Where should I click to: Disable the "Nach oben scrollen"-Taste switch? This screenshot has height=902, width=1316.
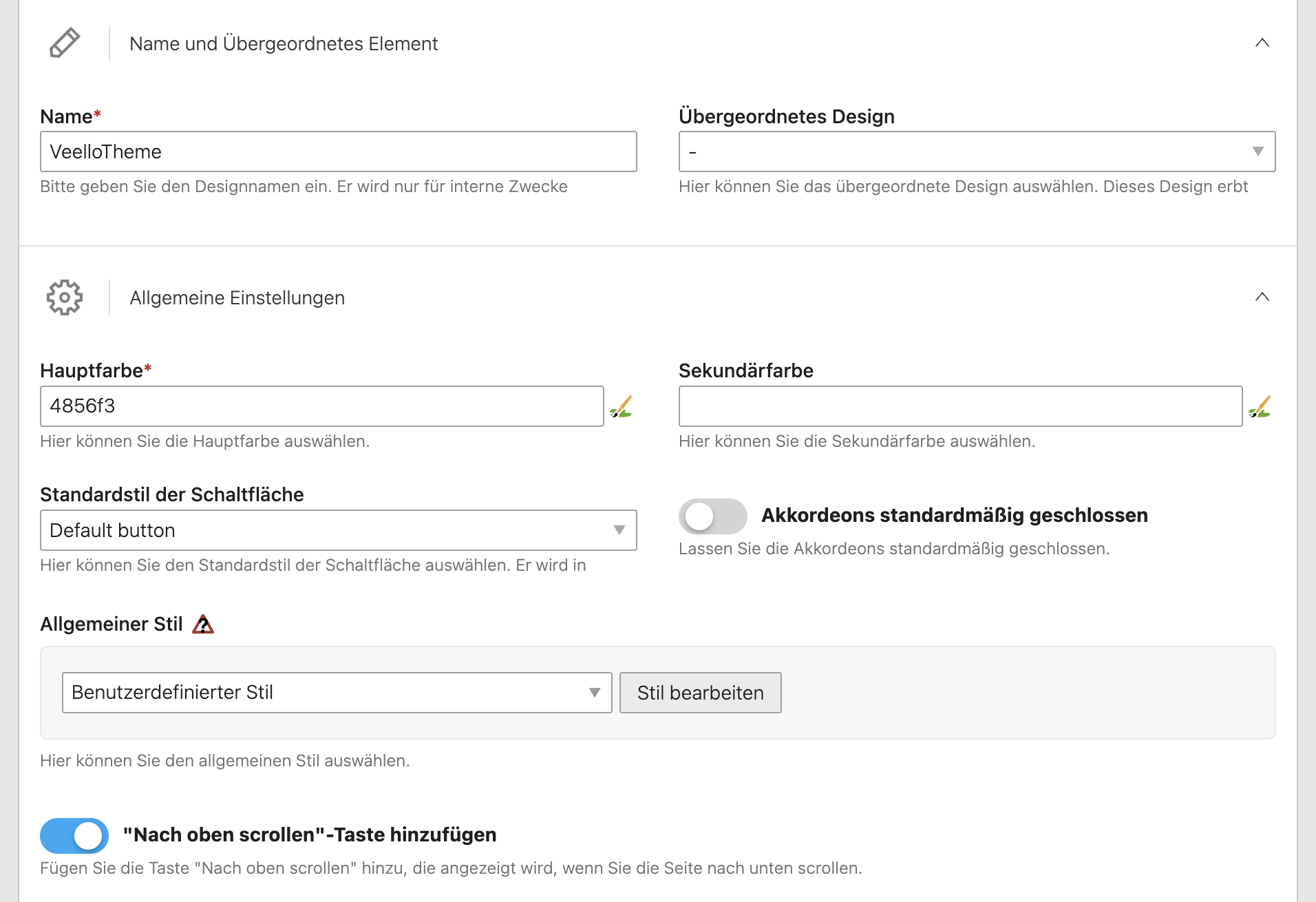click(x=74, y=836)
